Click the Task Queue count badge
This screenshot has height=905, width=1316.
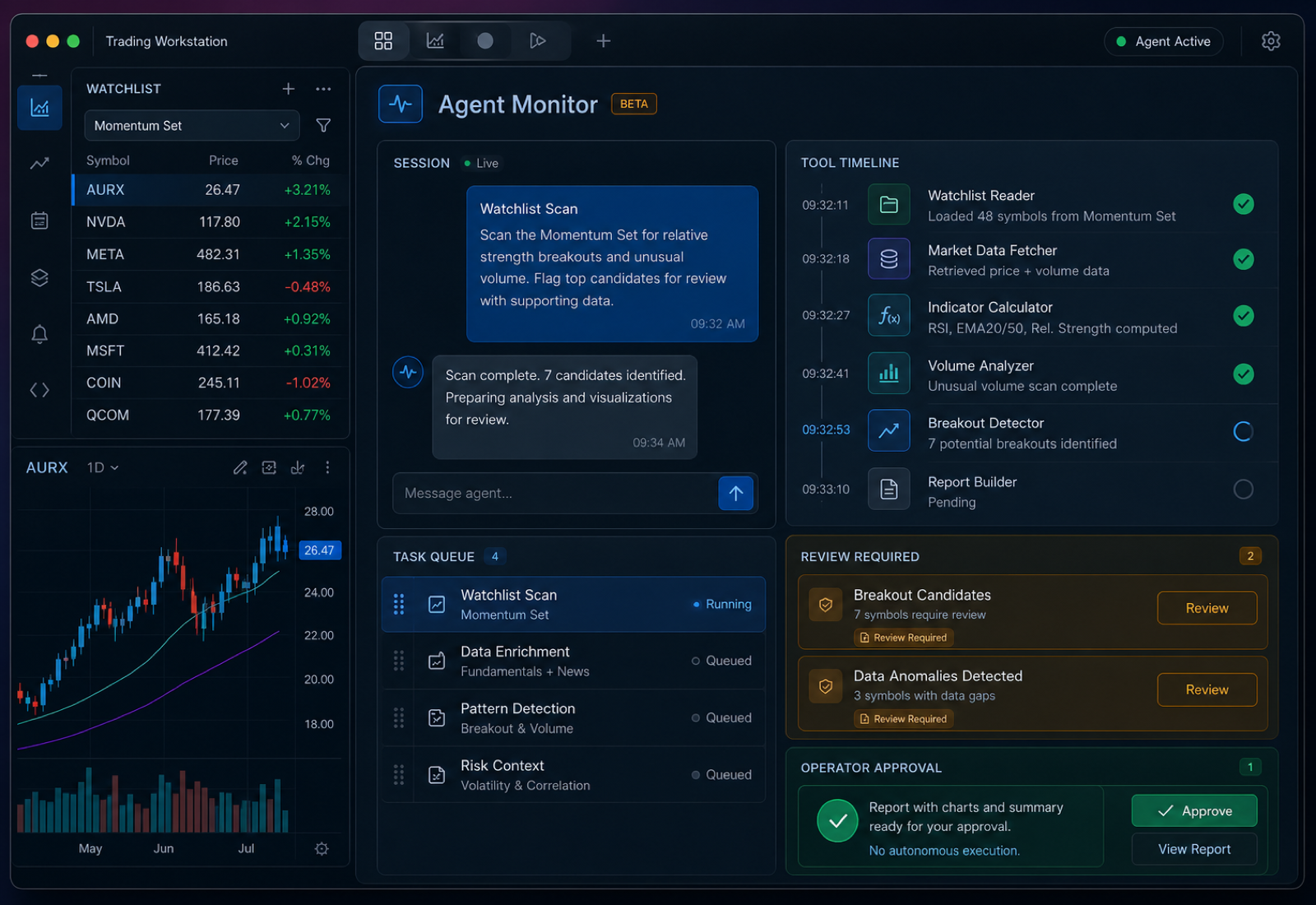494,557
